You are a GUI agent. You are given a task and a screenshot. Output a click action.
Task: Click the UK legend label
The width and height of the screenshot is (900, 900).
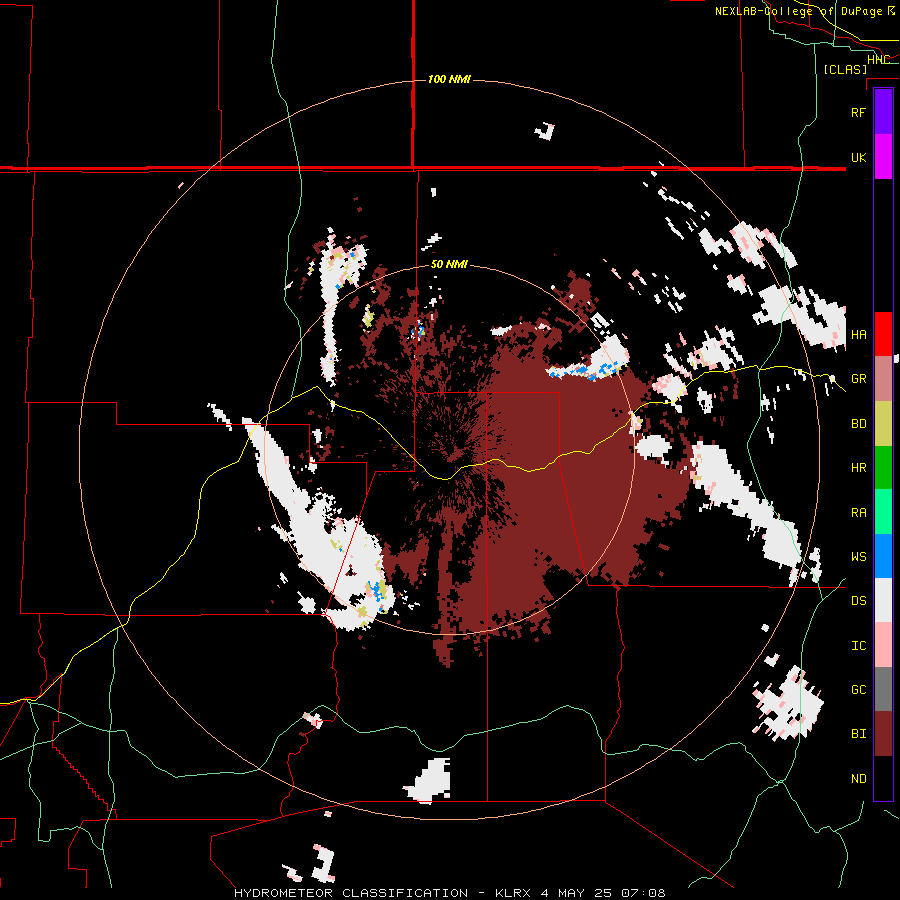[858, 157]
